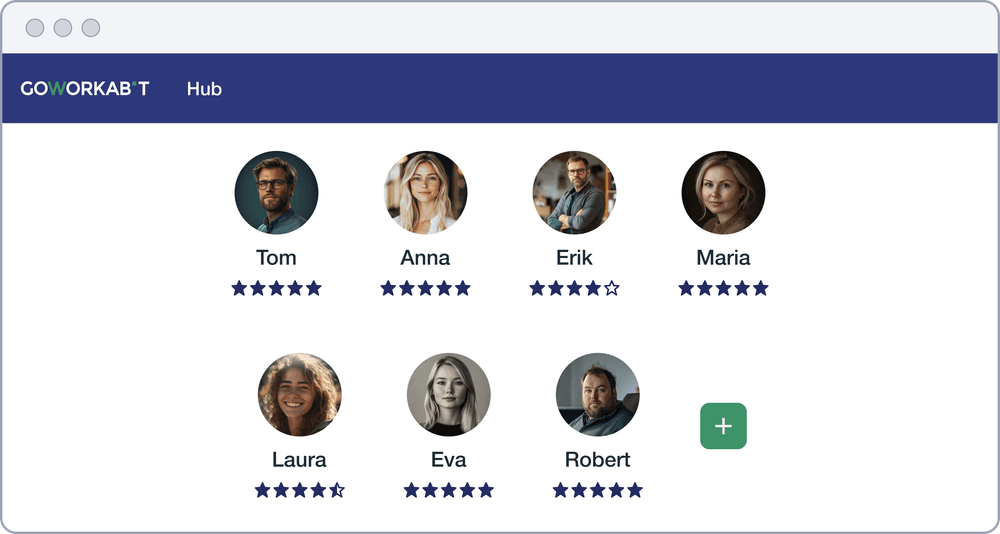Choose Robert's profile photo
This screenshot has width=1000, height=534.
[x=597, y=394]
